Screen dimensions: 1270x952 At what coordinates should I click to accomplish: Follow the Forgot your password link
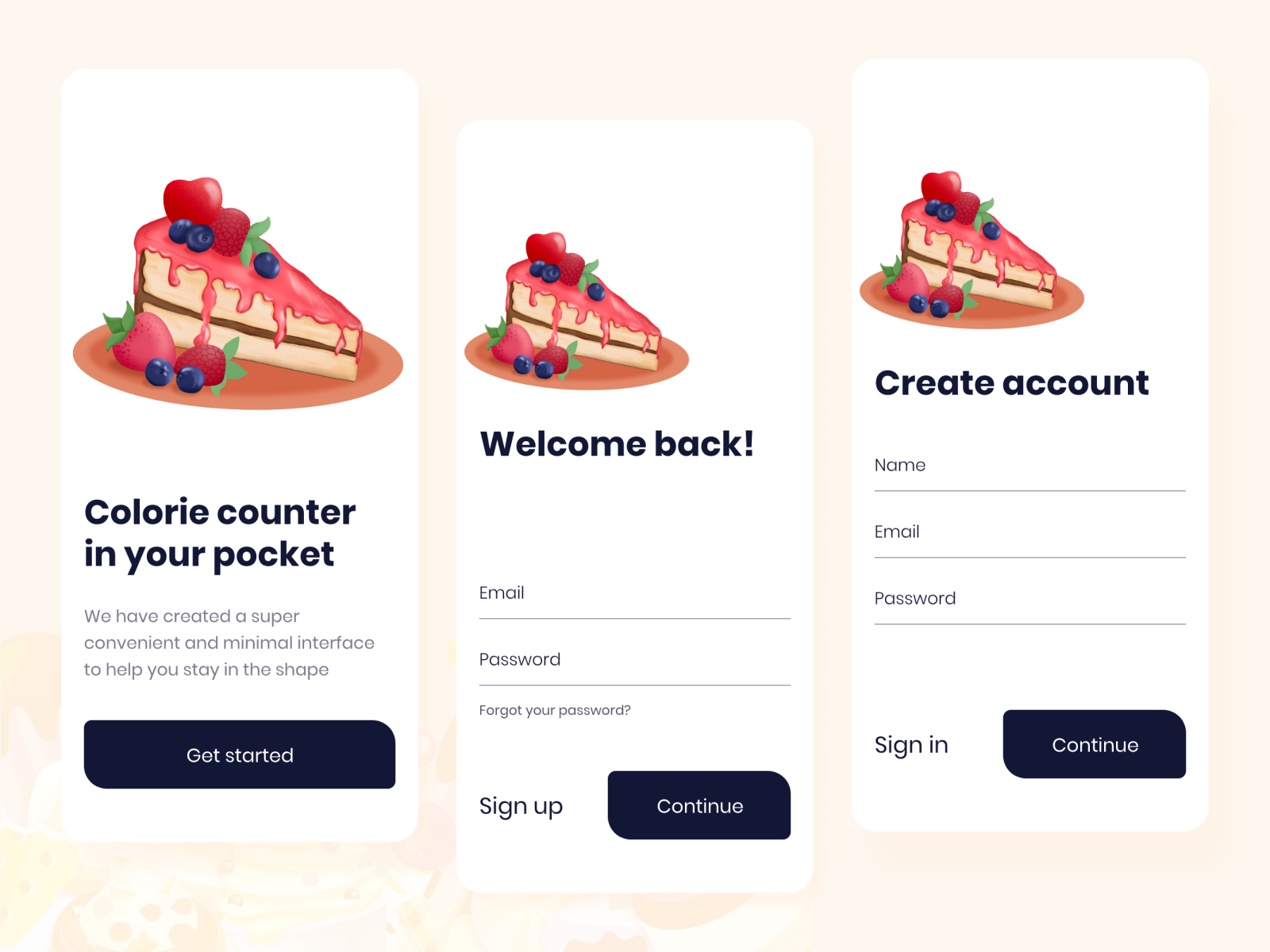point(555,710)
